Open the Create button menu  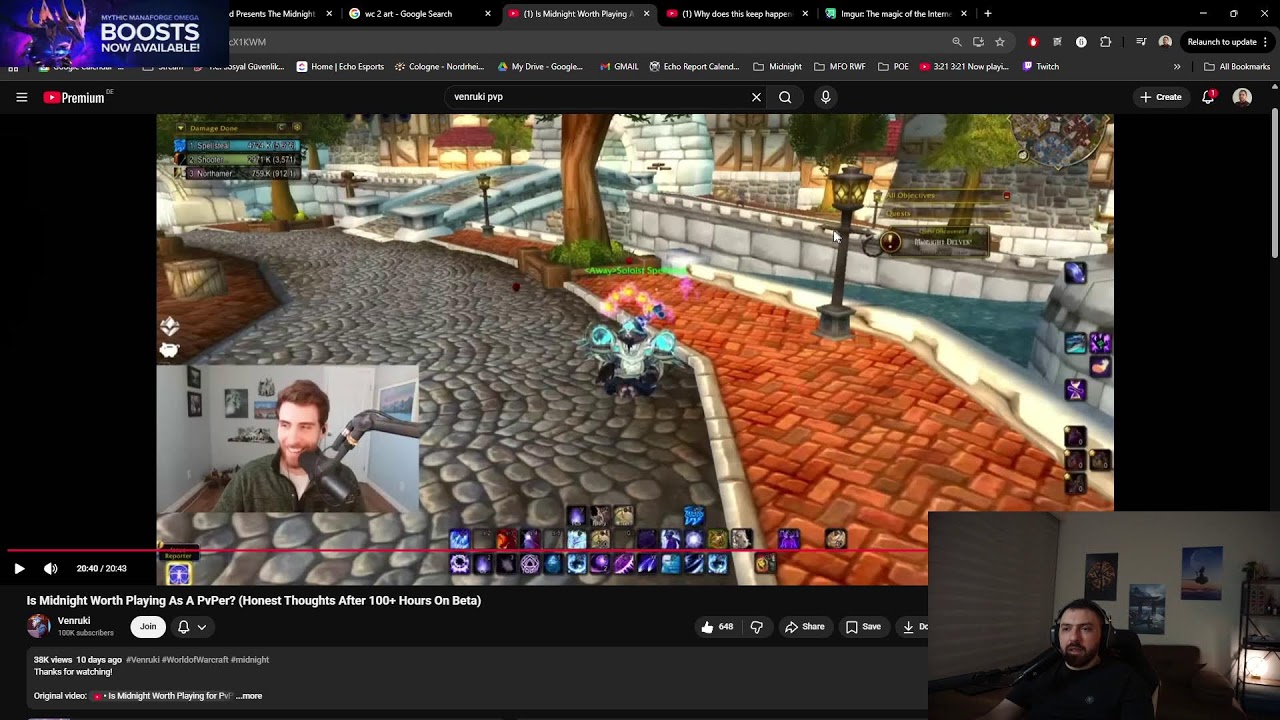pos(1160,97)
